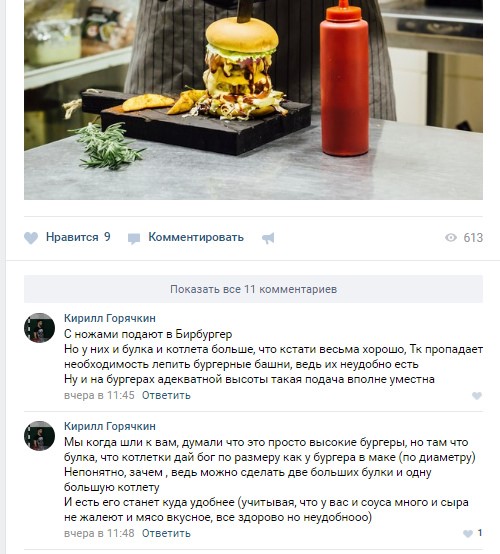
Task: Open the вчера в 11:48 timestamp
Action: (99, 533)
